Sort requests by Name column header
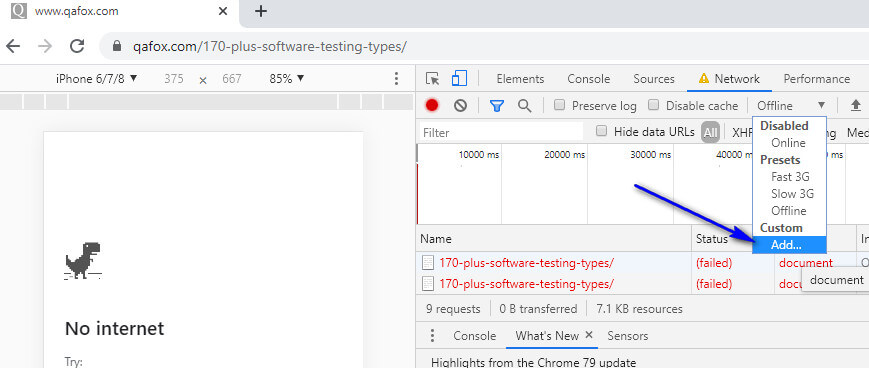Image resolution: width=869 pixels, height=368 pixels. click(x=554, y=239)
